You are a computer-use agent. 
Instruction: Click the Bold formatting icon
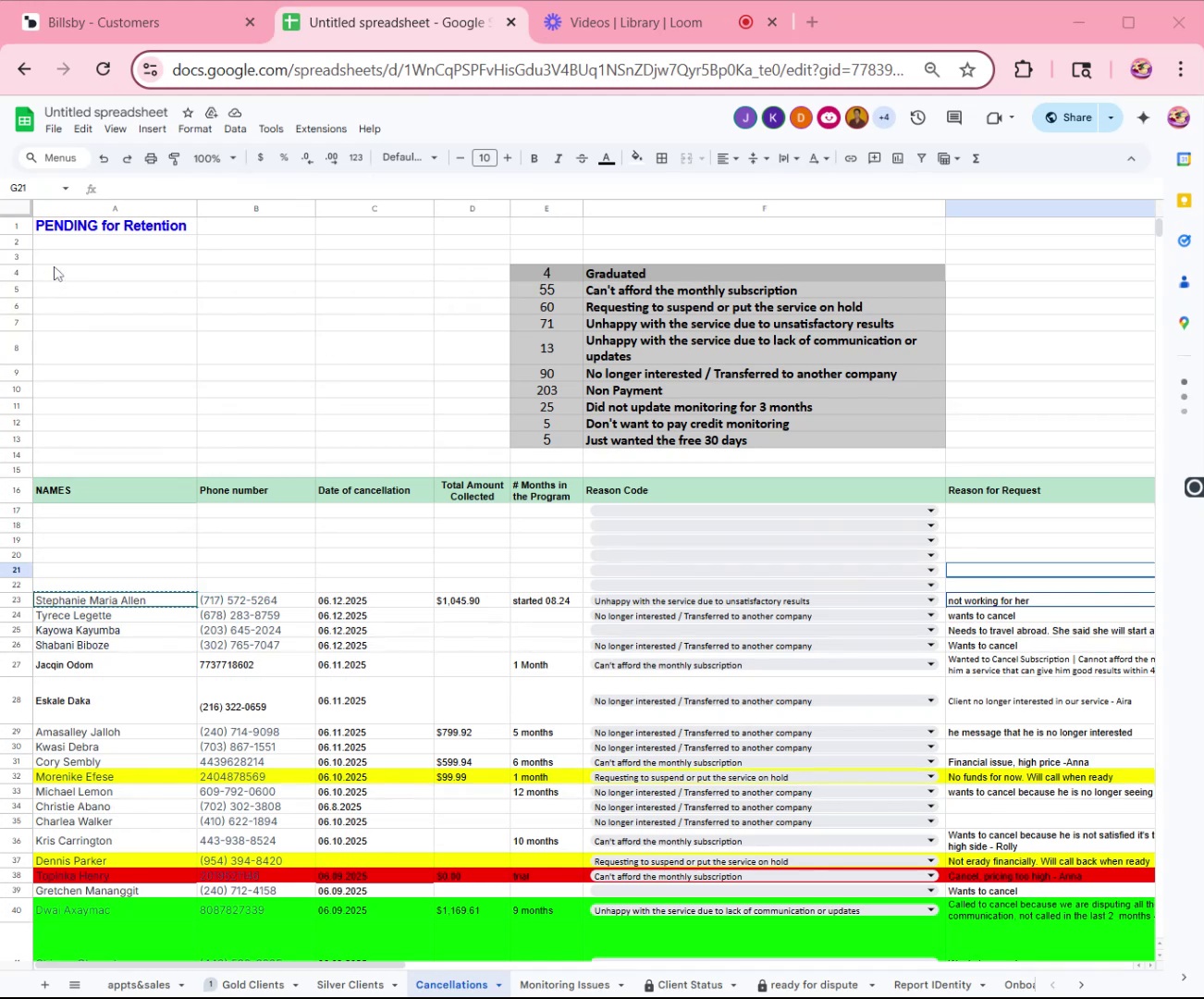534,158
